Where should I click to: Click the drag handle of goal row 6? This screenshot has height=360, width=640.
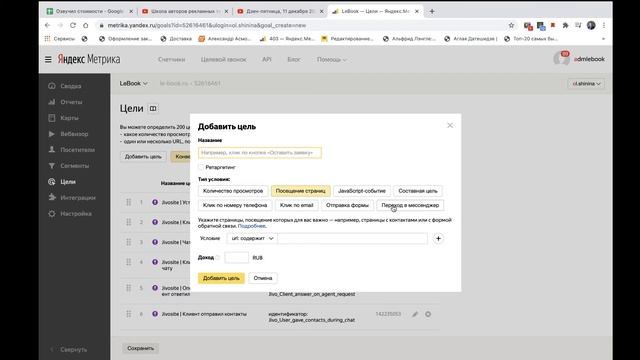pos(129,314)
